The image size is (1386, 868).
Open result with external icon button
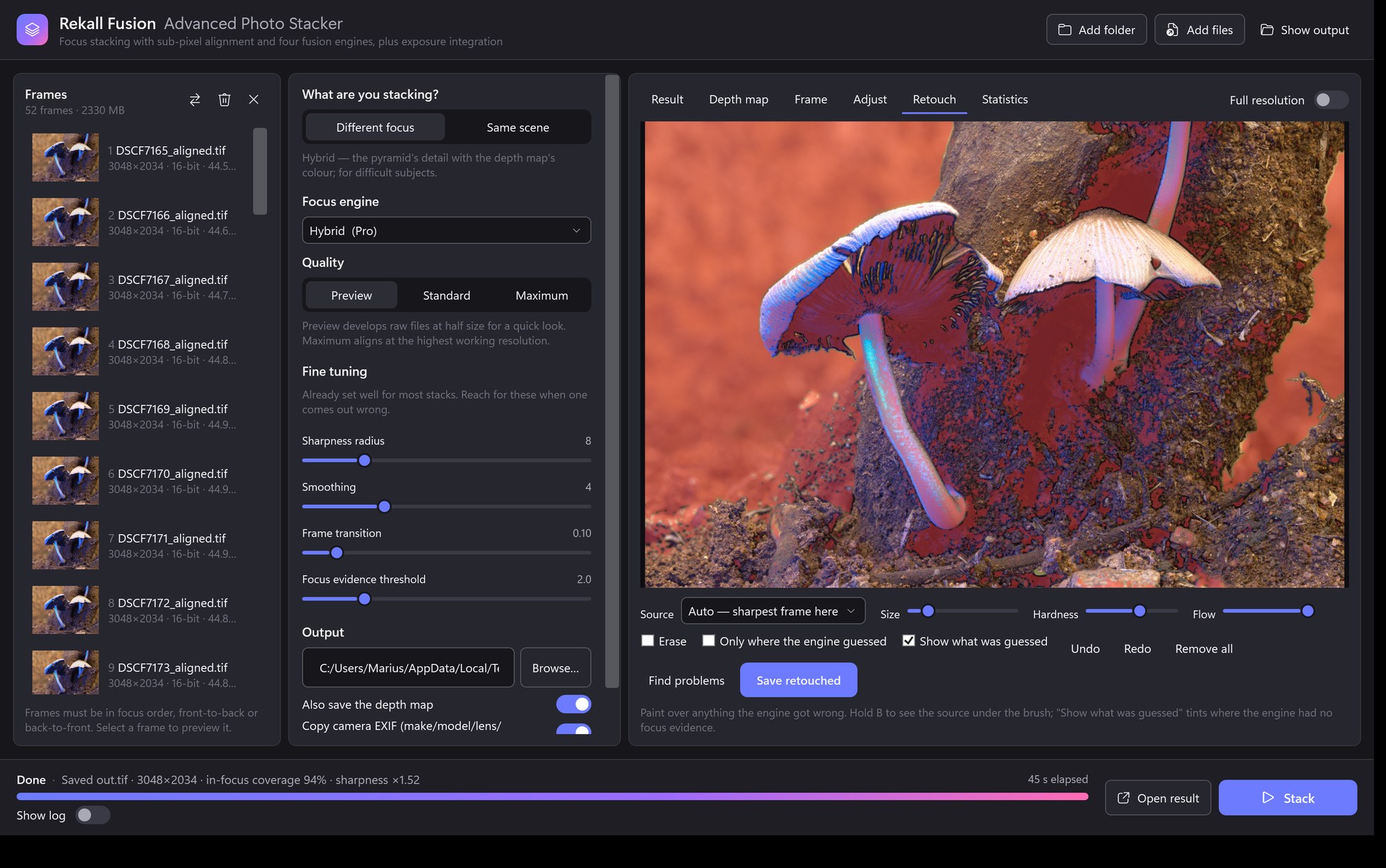click(x=1158, y=798)
